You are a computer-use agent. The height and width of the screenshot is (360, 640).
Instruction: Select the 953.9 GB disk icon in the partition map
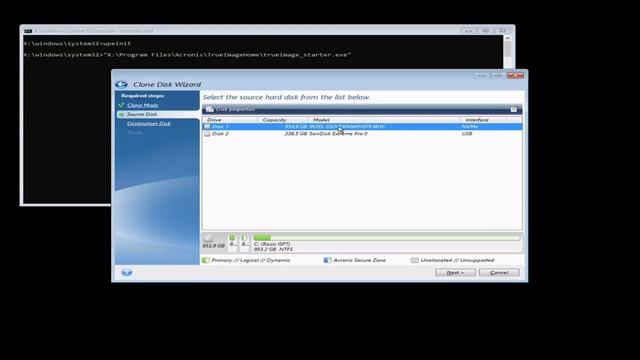click(x=208, y=238)
